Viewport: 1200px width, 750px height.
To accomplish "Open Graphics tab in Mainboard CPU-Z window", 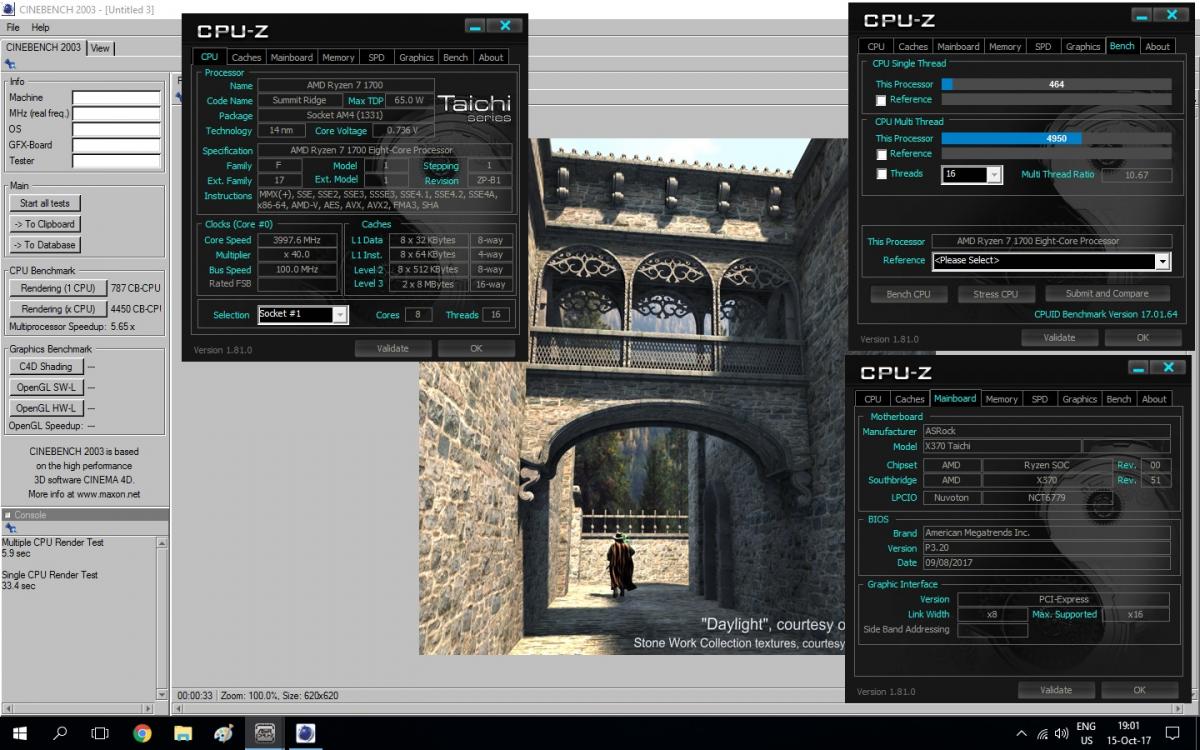I will point(1079,399).
